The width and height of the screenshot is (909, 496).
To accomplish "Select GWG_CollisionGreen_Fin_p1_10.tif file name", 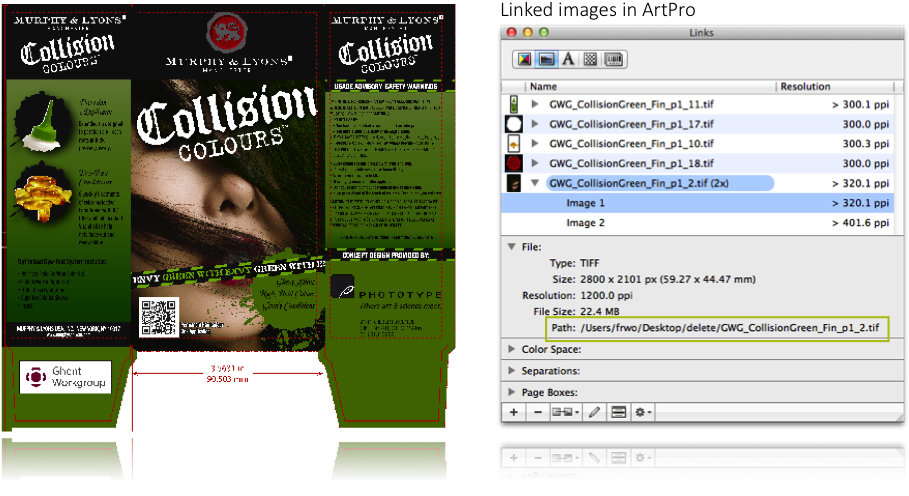I will point(631,144).
